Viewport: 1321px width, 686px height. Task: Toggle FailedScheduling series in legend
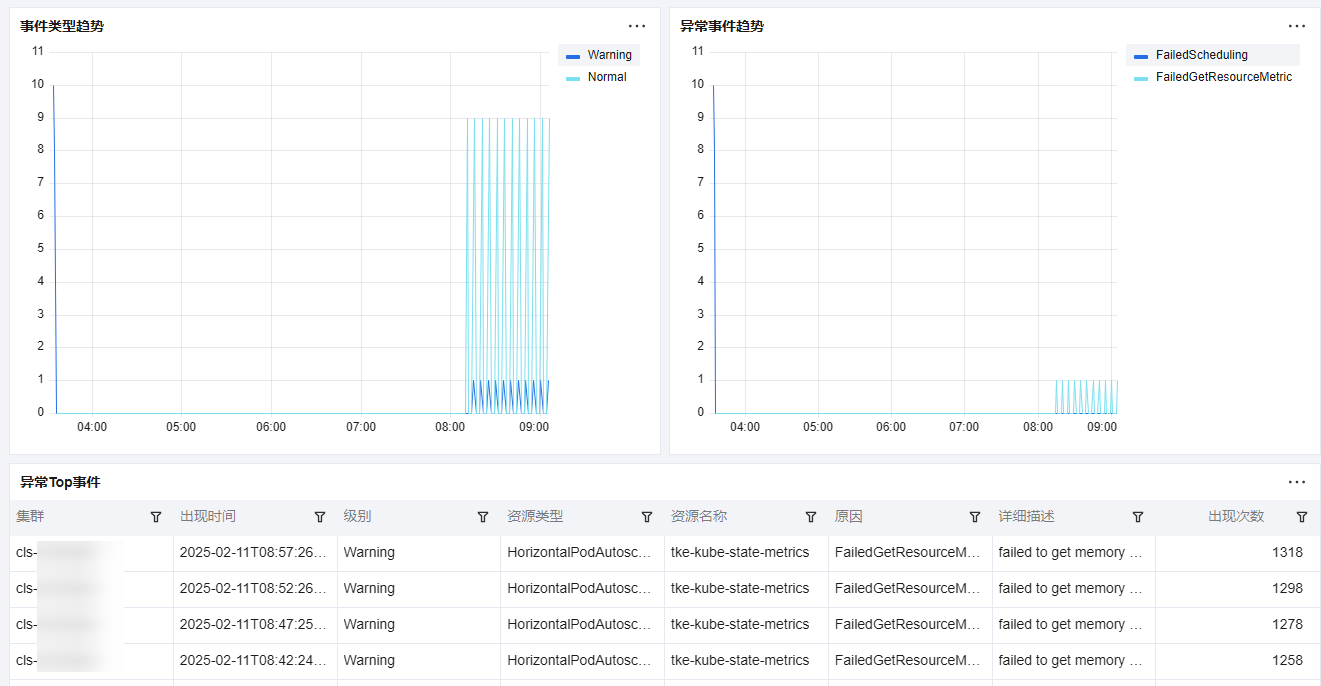coord(1201,55)
